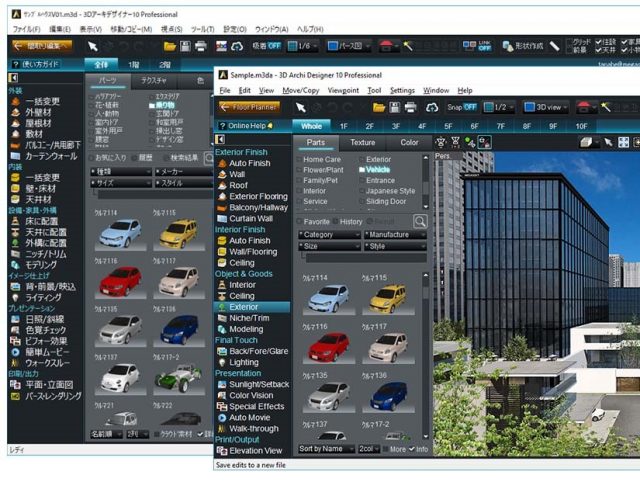Open the Sort by Name dropdown
The height and width of the screenshot is (482, 640).
tap(329, 449)
